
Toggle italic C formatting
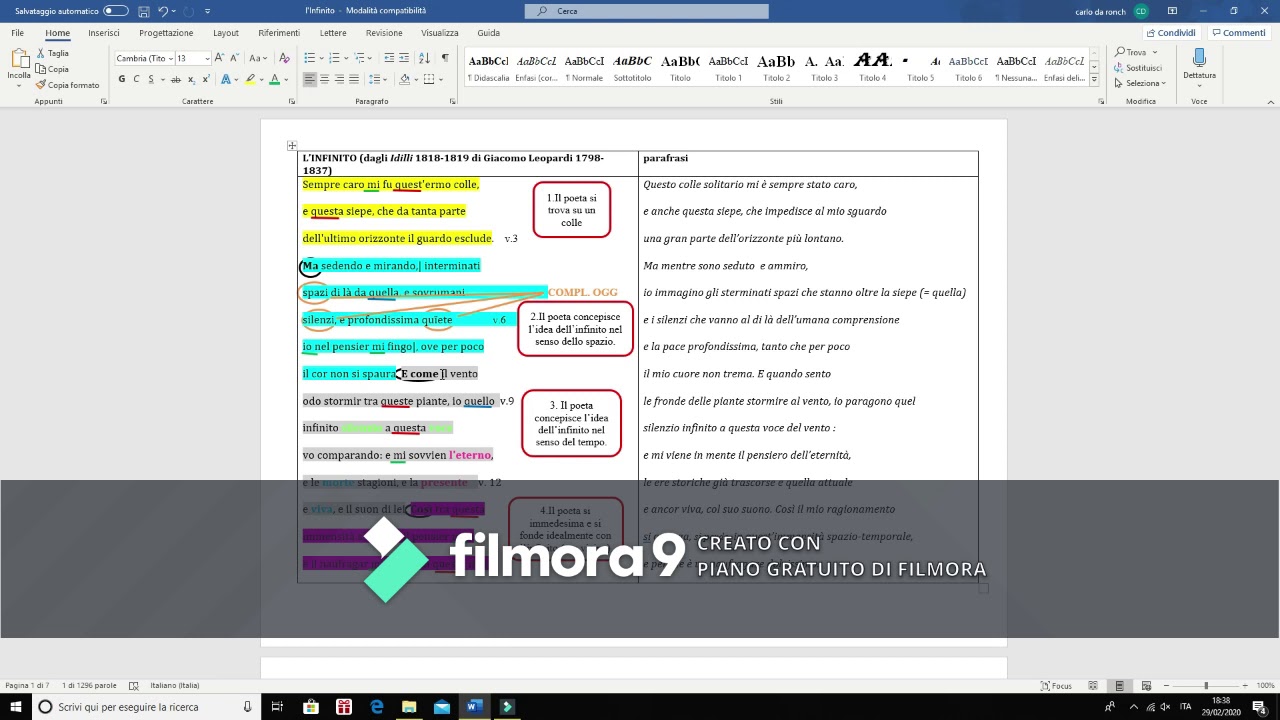pyautogui.click(x=136, y=79)
